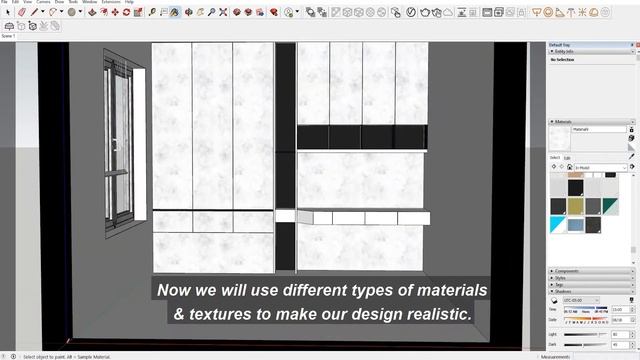This screenshot has width=640, height=360.
Task: Open the Shape tool dropdown arrow
Action: (x=80, y=11)
